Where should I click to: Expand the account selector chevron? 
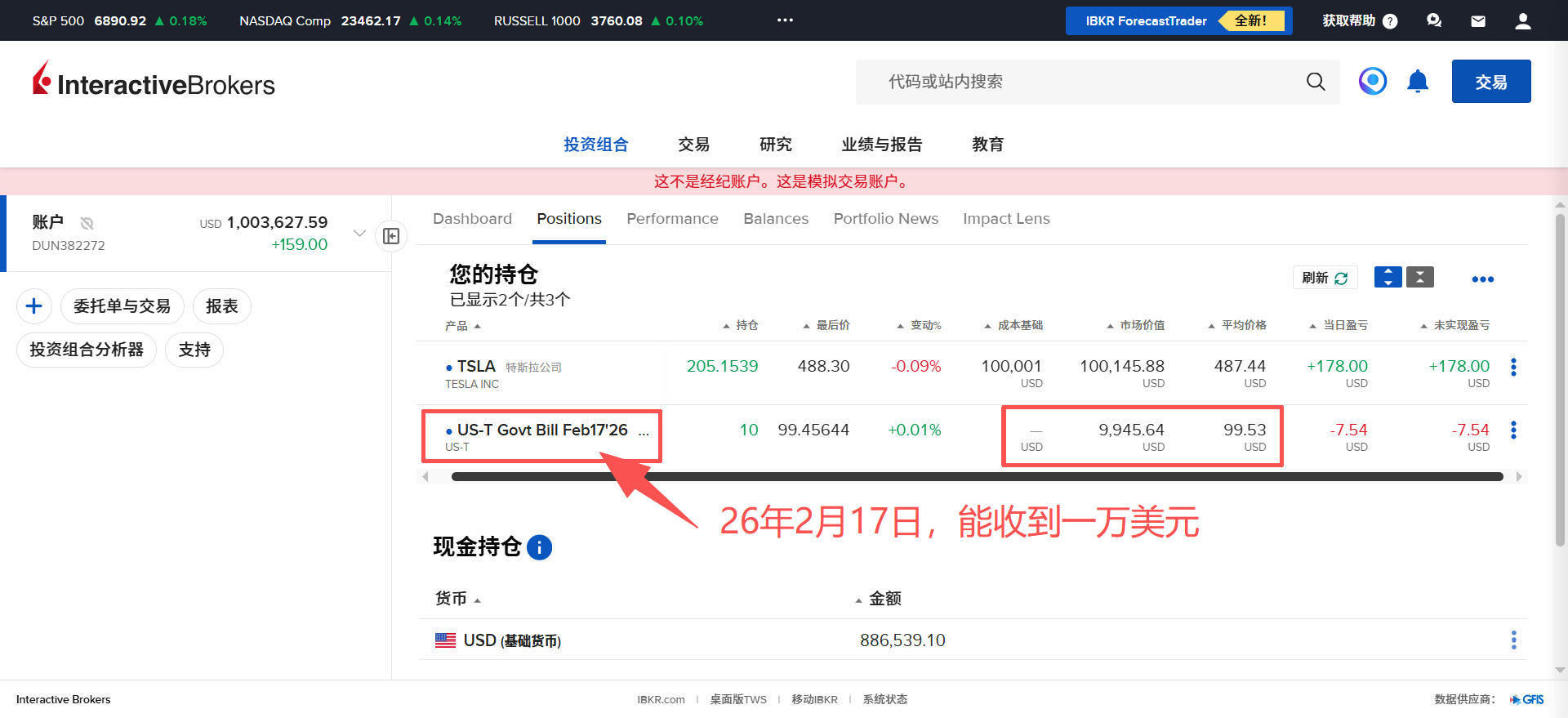(x=359, y=234)
